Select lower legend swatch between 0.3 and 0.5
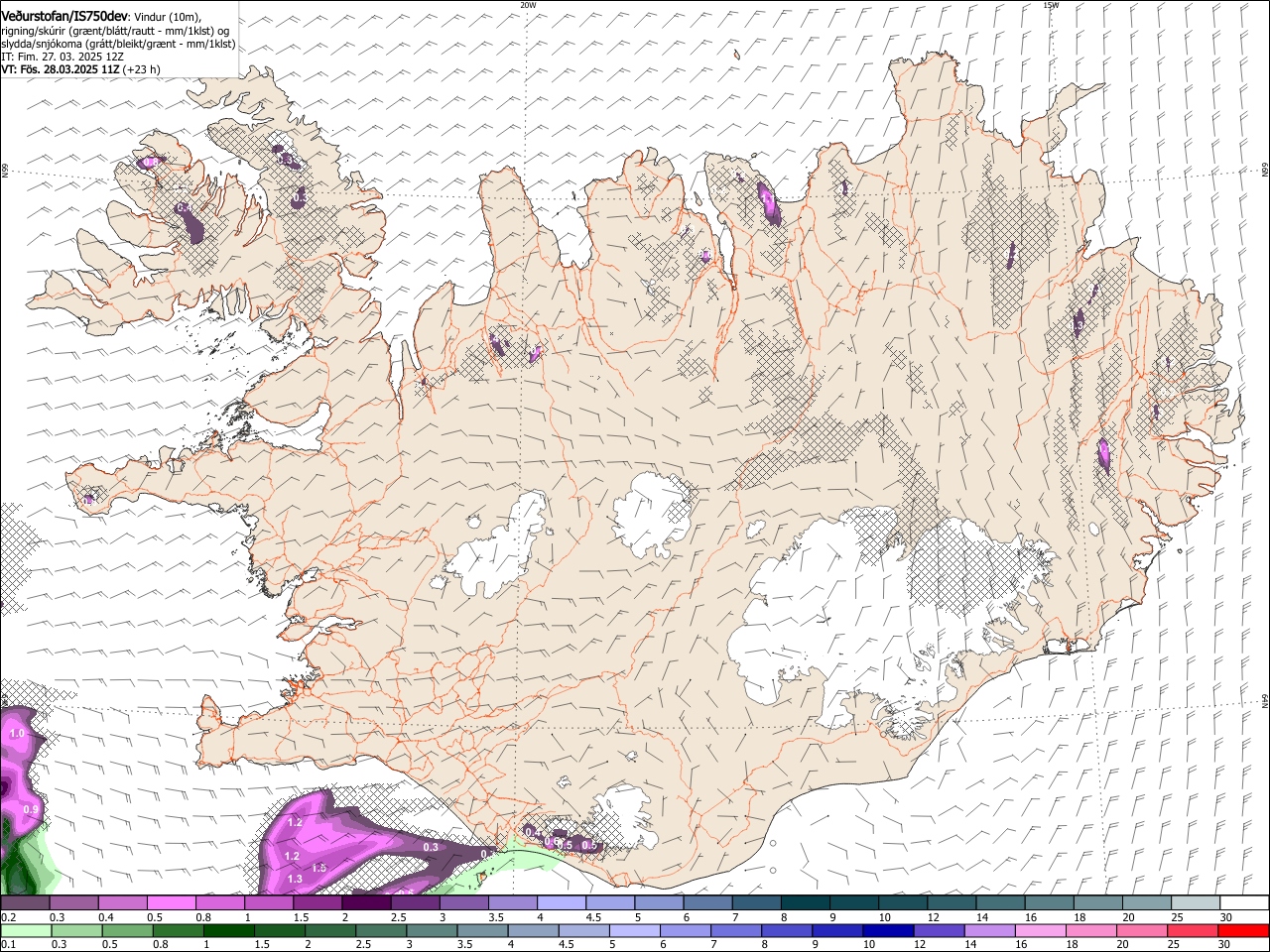 coord(76,930)
